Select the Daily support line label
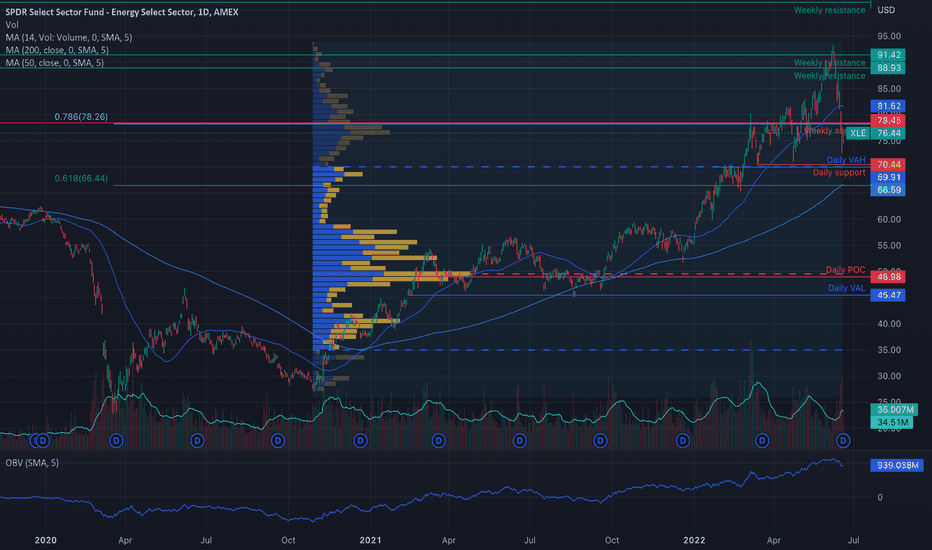The image size is (932, 550). [839, 172]
